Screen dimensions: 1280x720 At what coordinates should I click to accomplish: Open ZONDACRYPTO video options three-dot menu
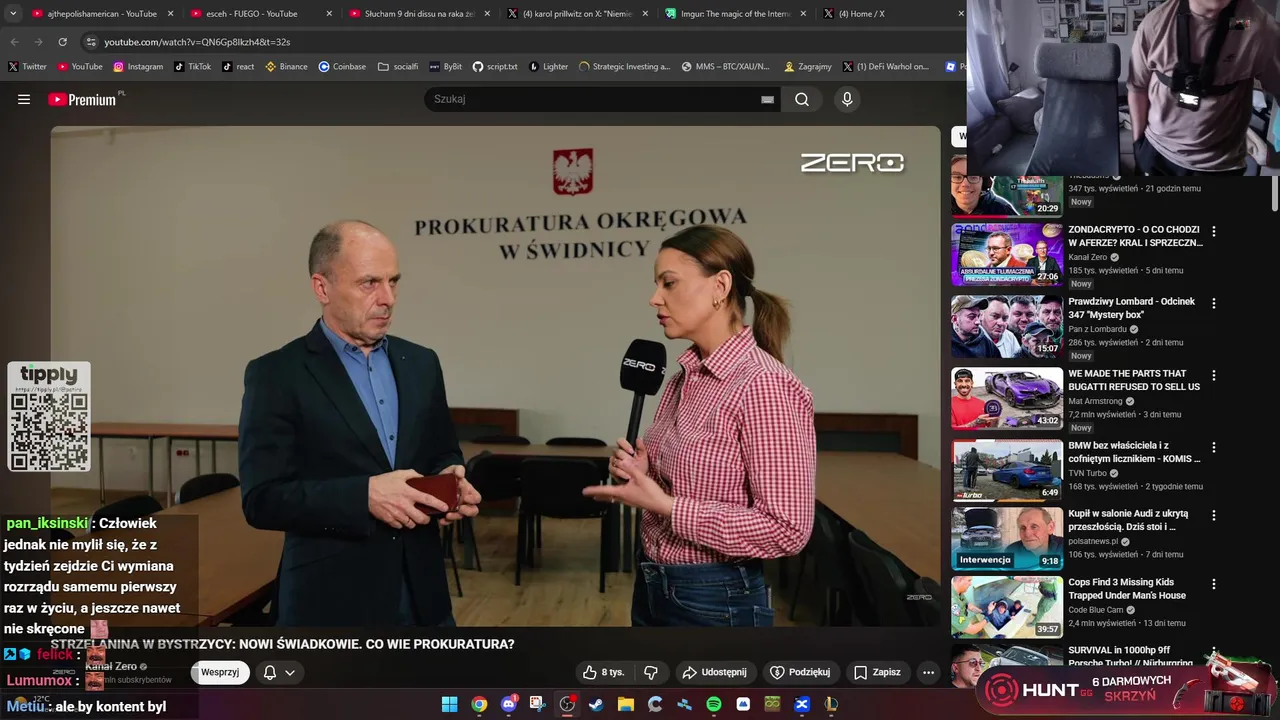tap(1214, 231)
